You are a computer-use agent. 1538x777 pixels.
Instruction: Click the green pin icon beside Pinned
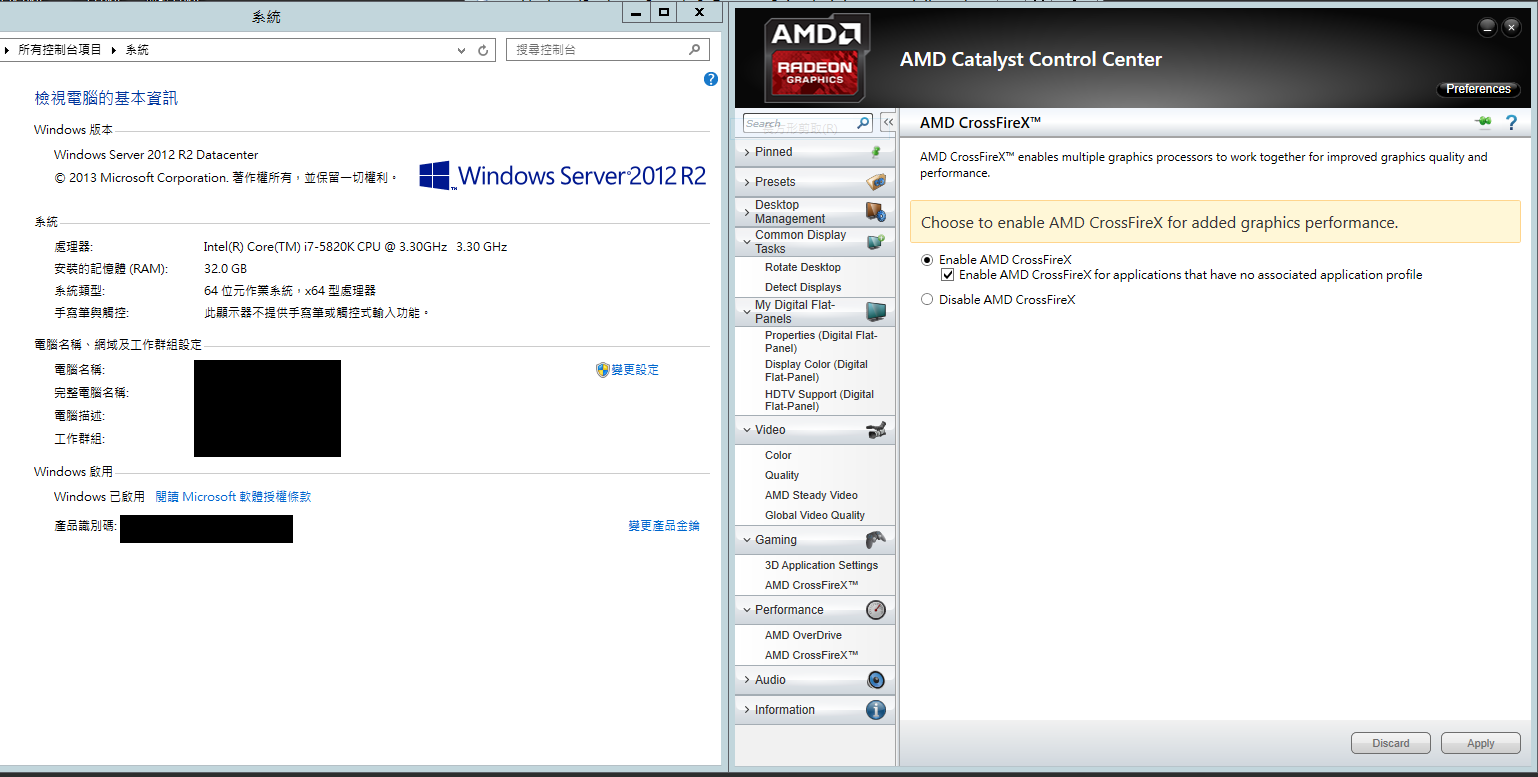point(876,152)
